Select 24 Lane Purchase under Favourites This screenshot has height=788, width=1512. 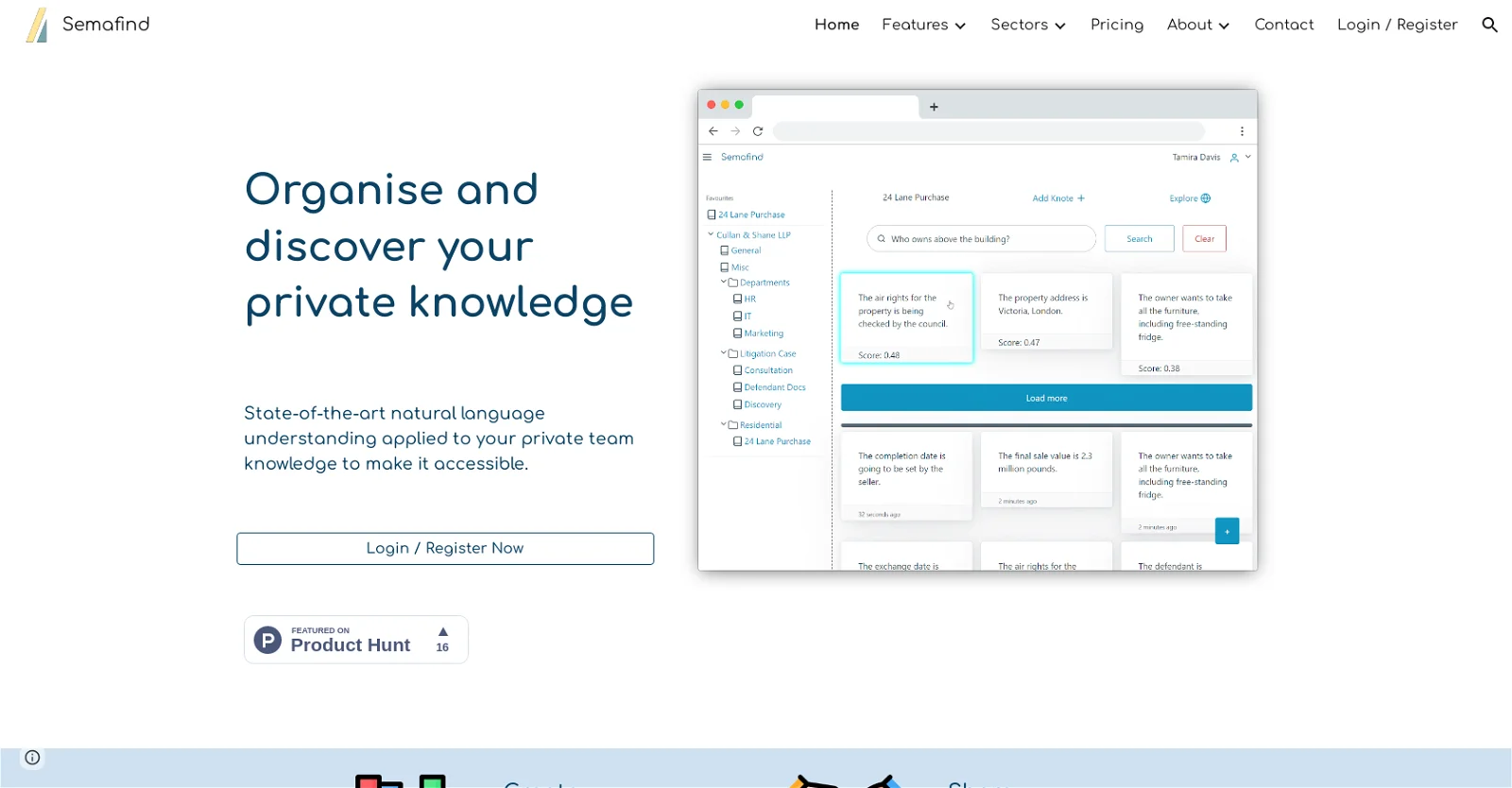747,214
